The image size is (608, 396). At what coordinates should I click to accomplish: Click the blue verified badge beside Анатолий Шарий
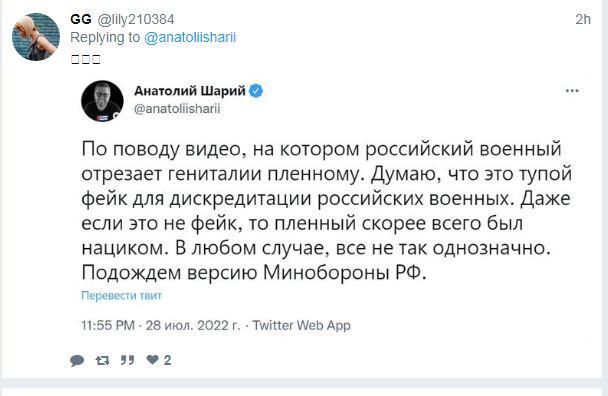(x=256, y=91)
